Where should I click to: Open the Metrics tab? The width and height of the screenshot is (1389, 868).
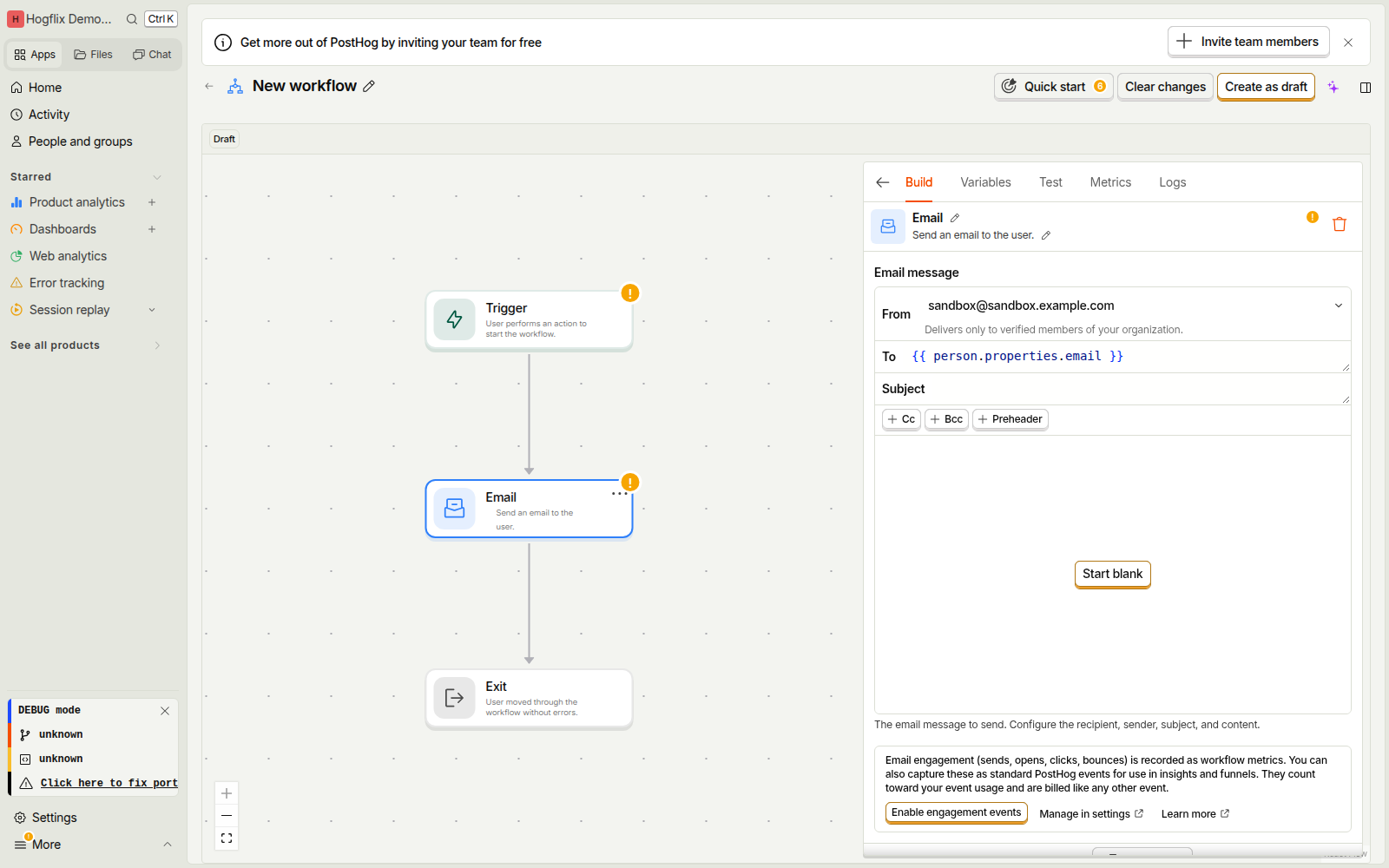[x=1110, y=182]
